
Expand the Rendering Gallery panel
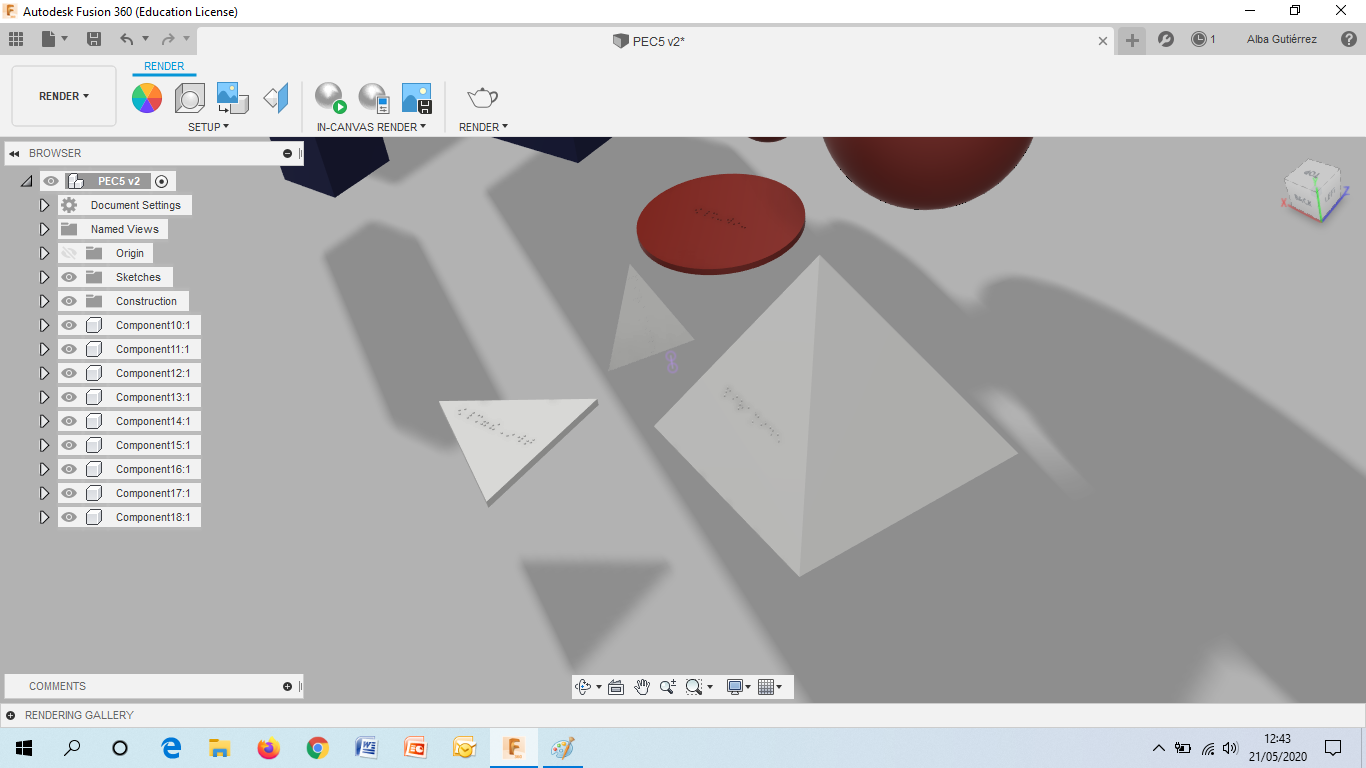pyautogui.click(x=11, y=716)
